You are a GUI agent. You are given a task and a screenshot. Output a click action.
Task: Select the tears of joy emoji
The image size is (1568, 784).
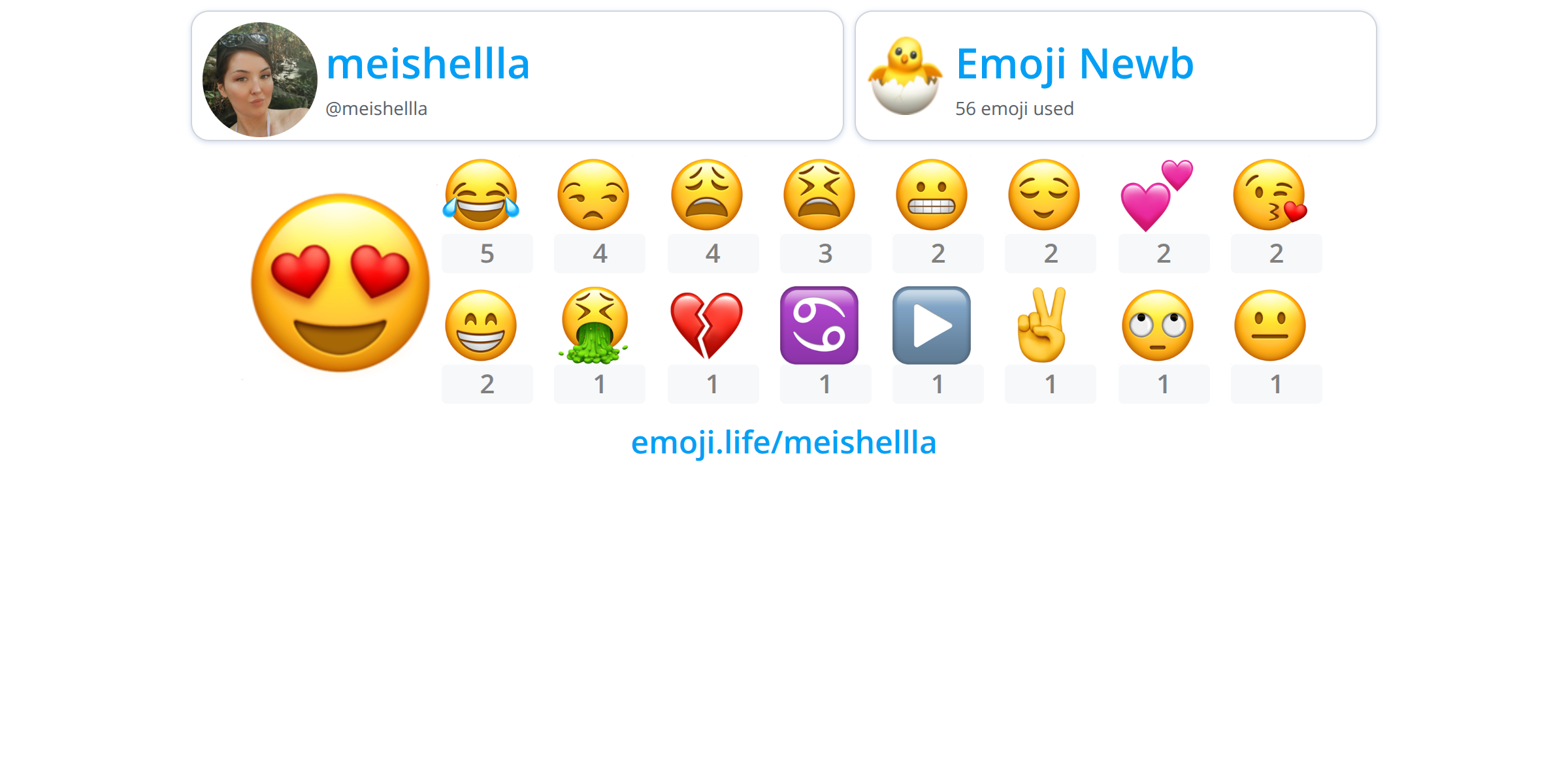[x=481, y=195]
